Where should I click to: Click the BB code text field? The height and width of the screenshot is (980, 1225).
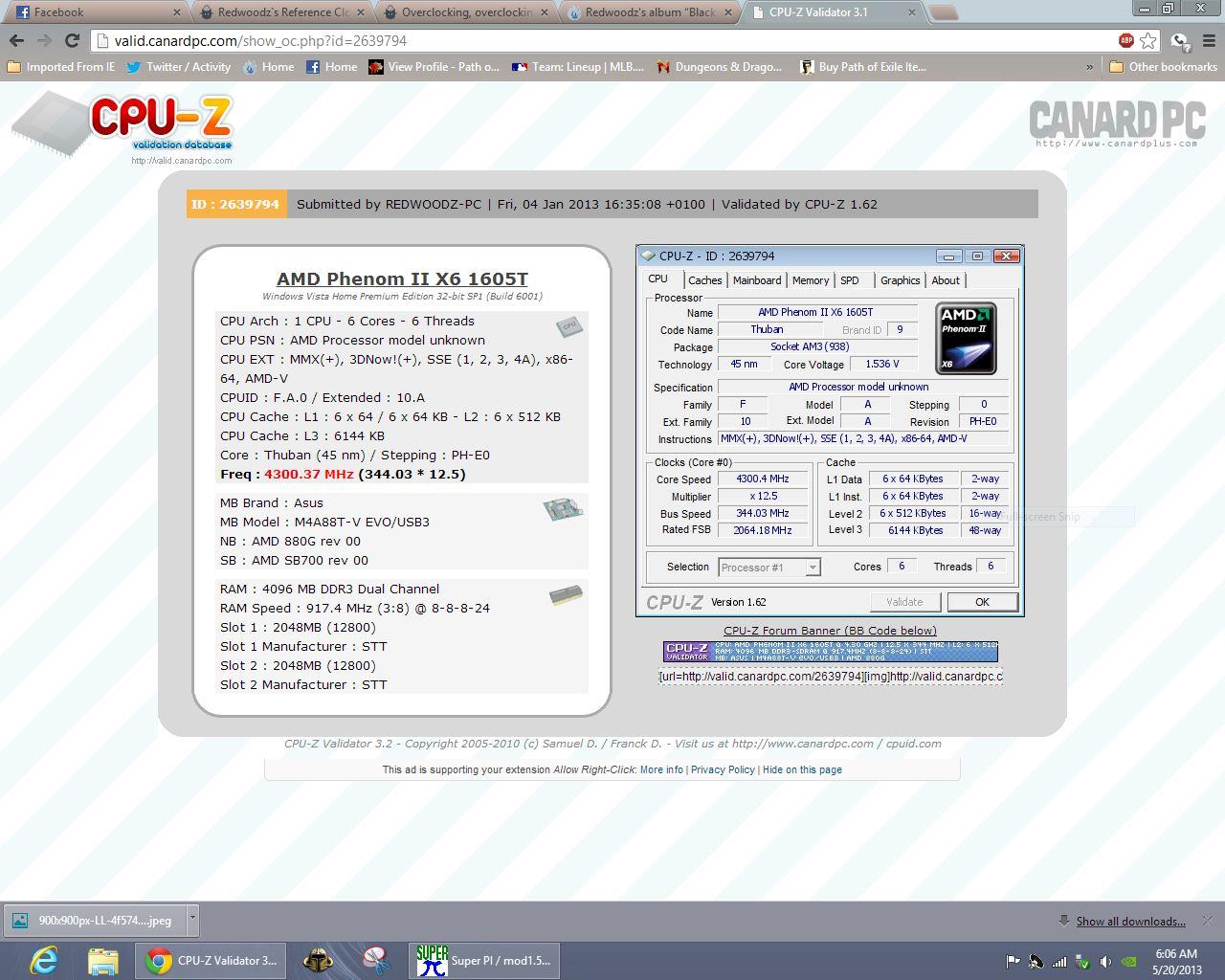831,677
